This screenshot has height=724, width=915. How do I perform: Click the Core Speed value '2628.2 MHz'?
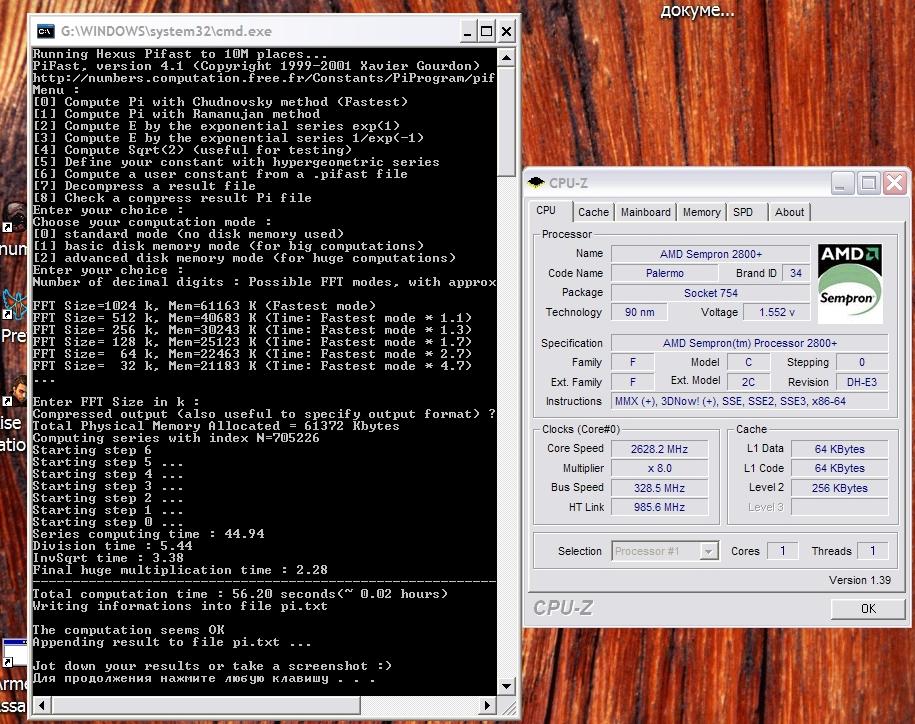[x=659, y=449]
